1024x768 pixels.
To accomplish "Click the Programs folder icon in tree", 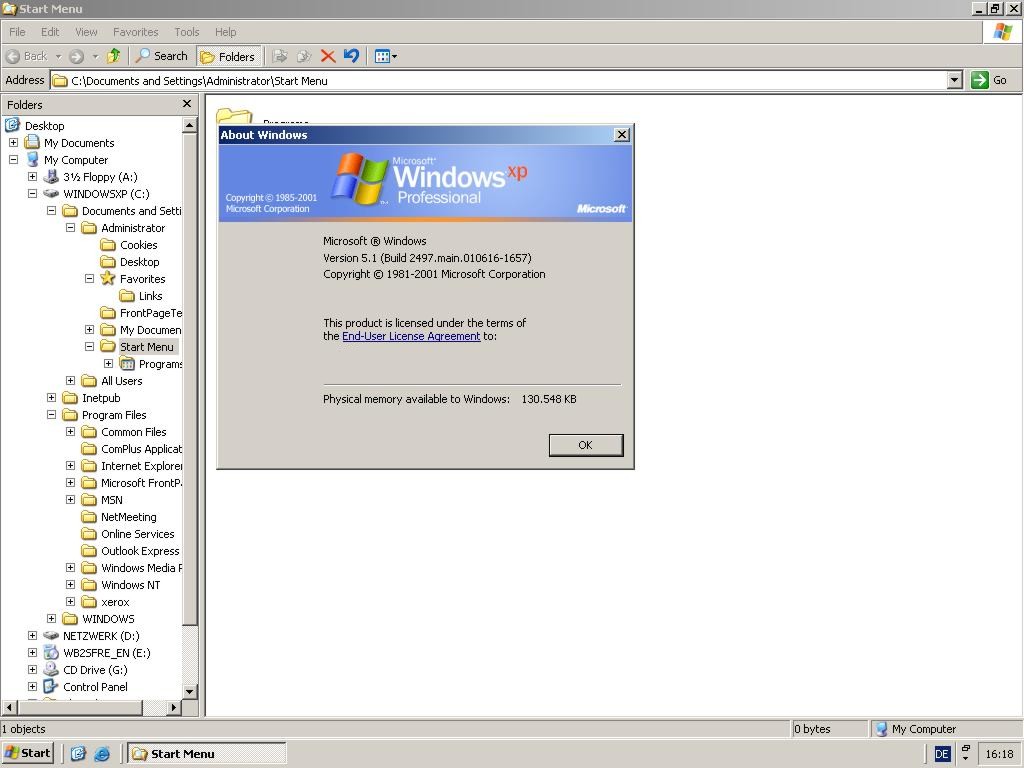I will [x=127, y=364].
